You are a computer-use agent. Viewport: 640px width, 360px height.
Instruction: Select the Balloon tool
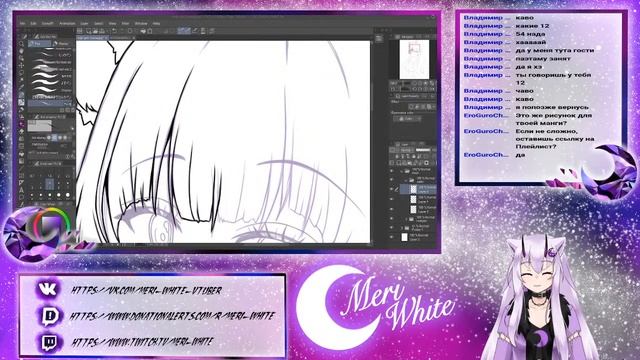21,197
